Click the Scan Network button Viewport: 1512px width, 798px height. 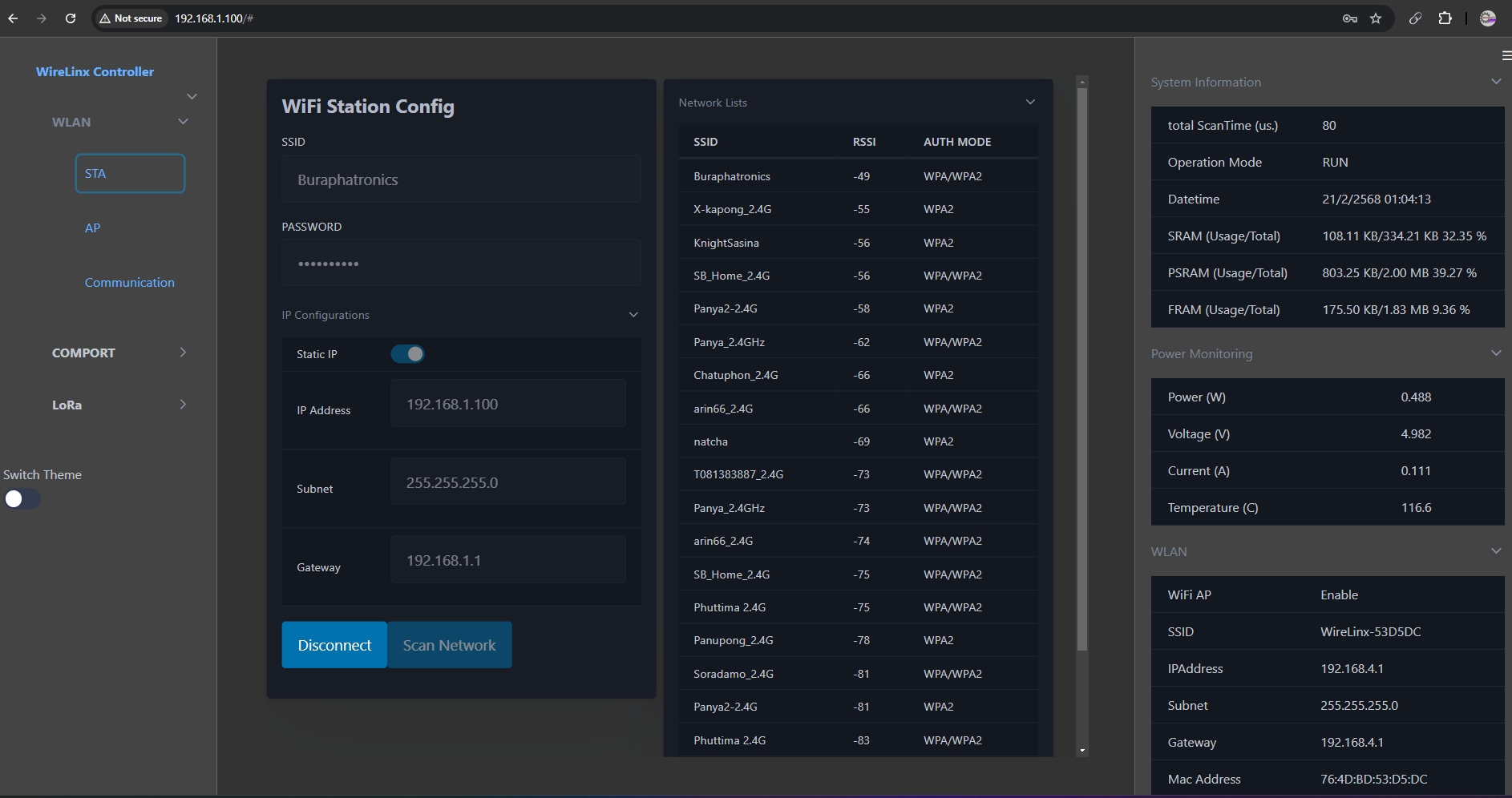point(449,645)
